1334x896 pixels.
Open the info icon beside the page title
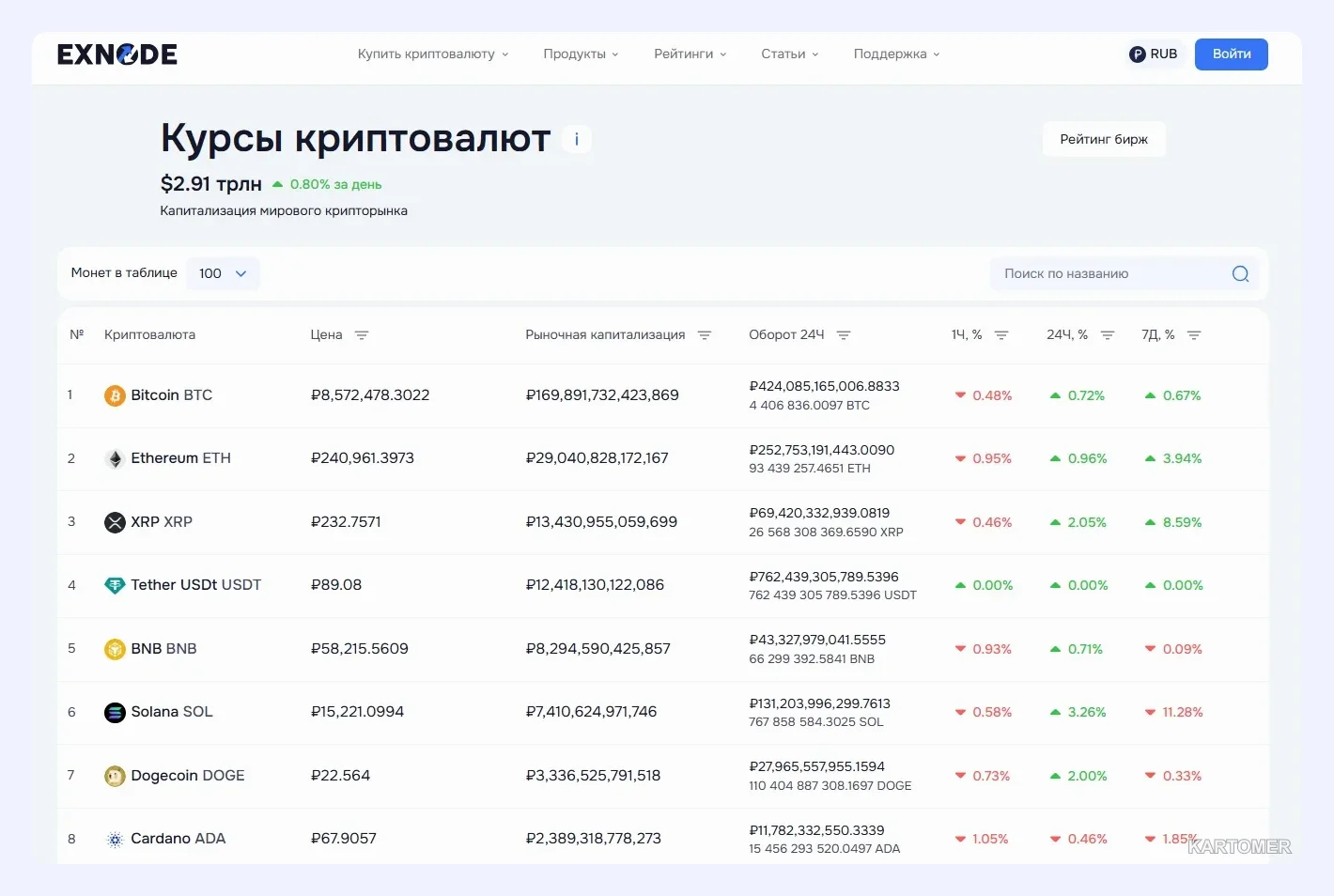(576, 139)
